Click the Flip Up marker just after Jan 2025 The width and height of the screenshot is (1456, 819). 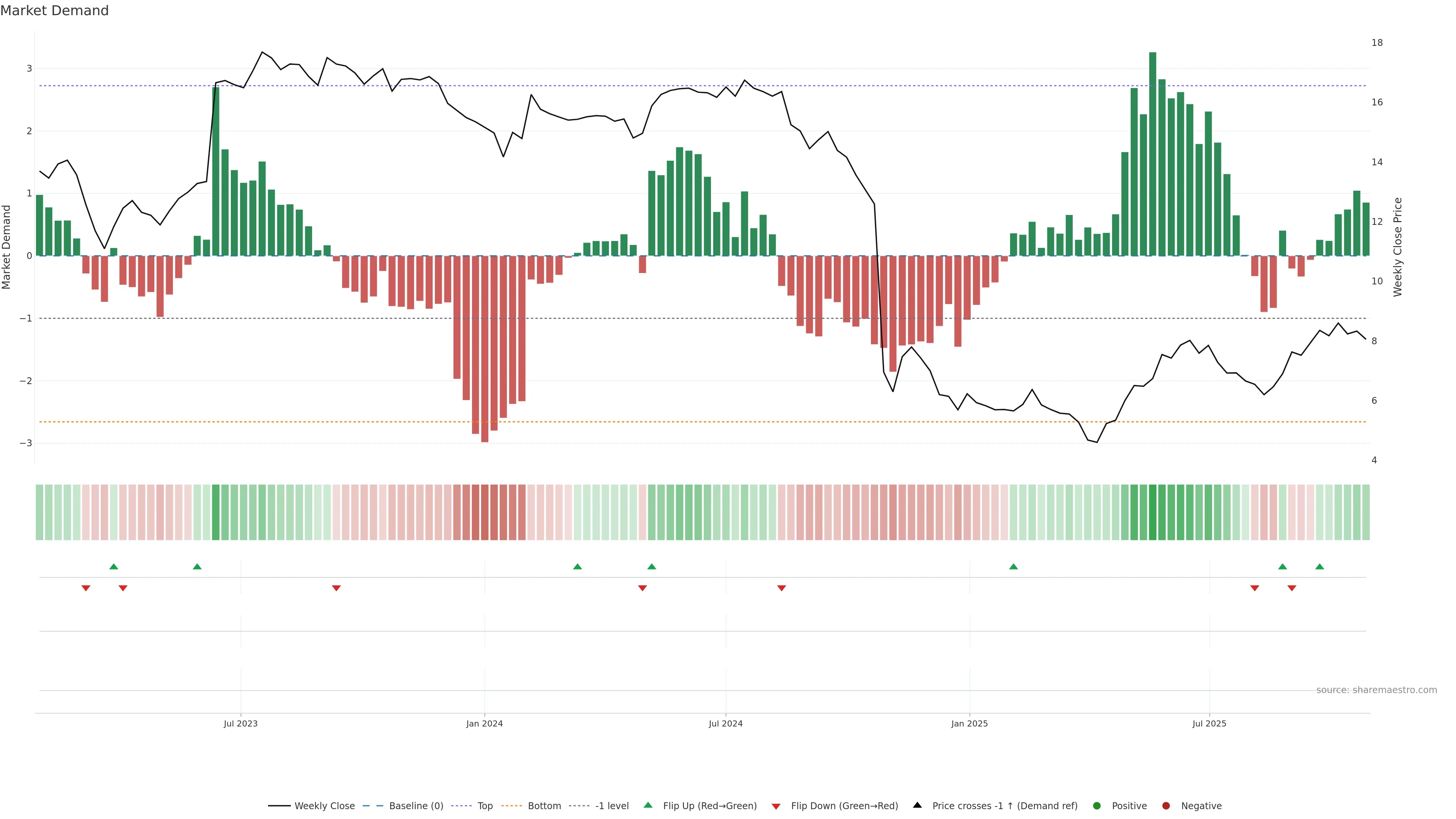point(1014,566)
